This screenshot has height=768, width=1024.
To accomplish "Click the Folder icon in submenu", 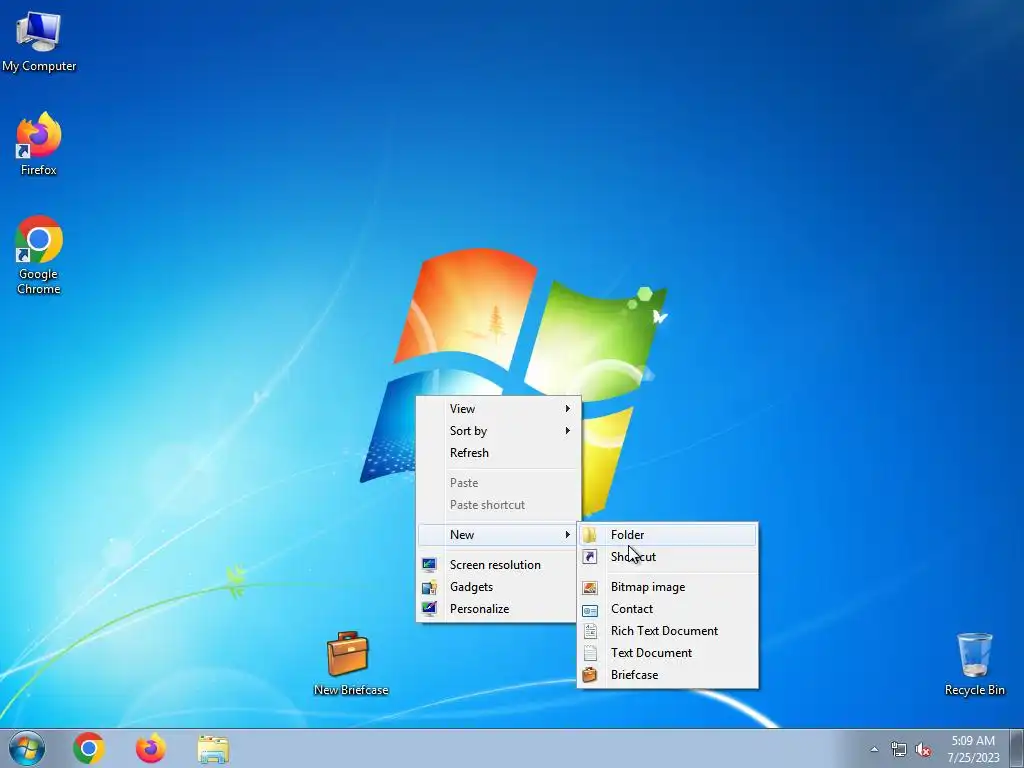I will [590, 535].
